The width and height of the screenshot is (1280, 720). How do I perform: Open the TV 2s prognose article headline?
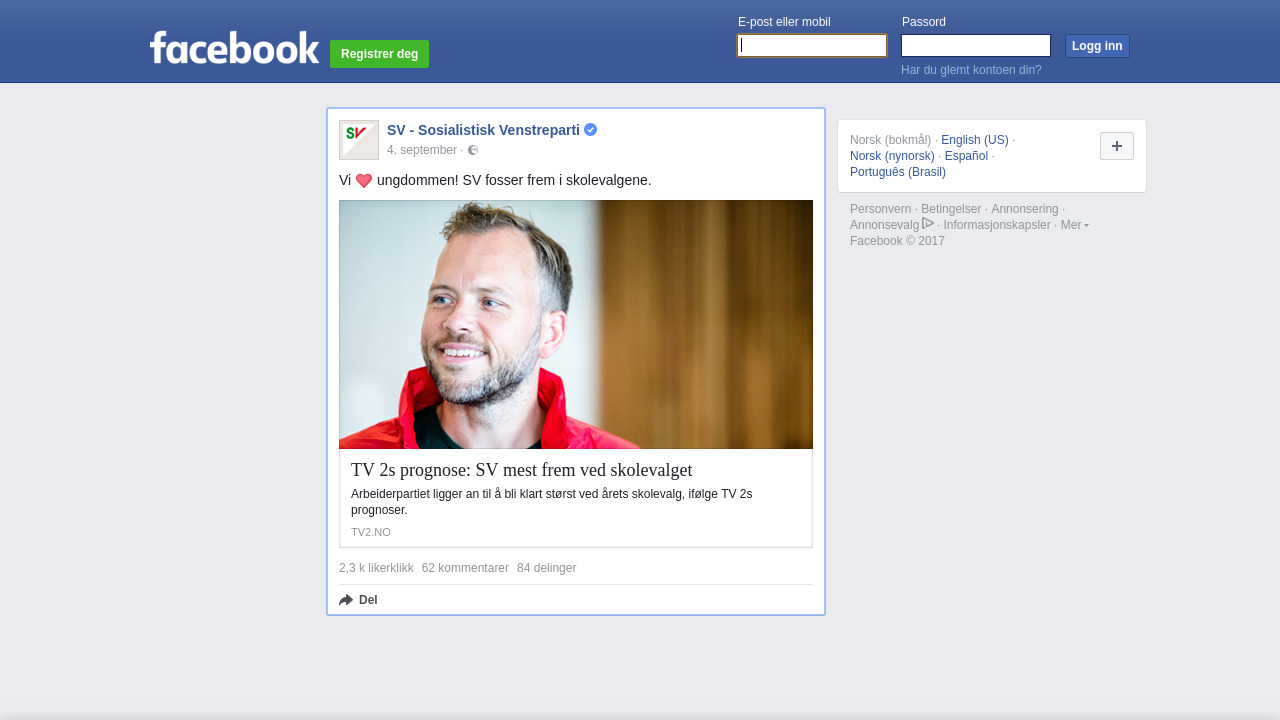pyautogui.click(x=522, y=470)
